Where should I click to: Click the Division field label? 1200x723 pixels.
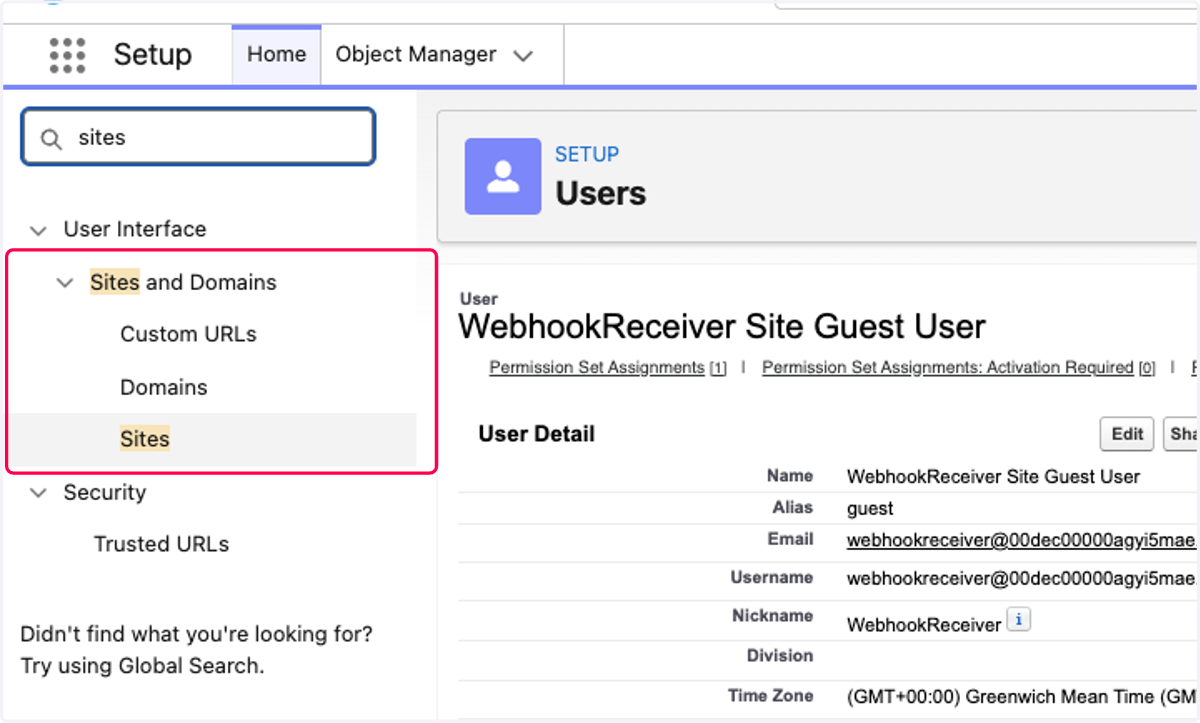point(780,656)
